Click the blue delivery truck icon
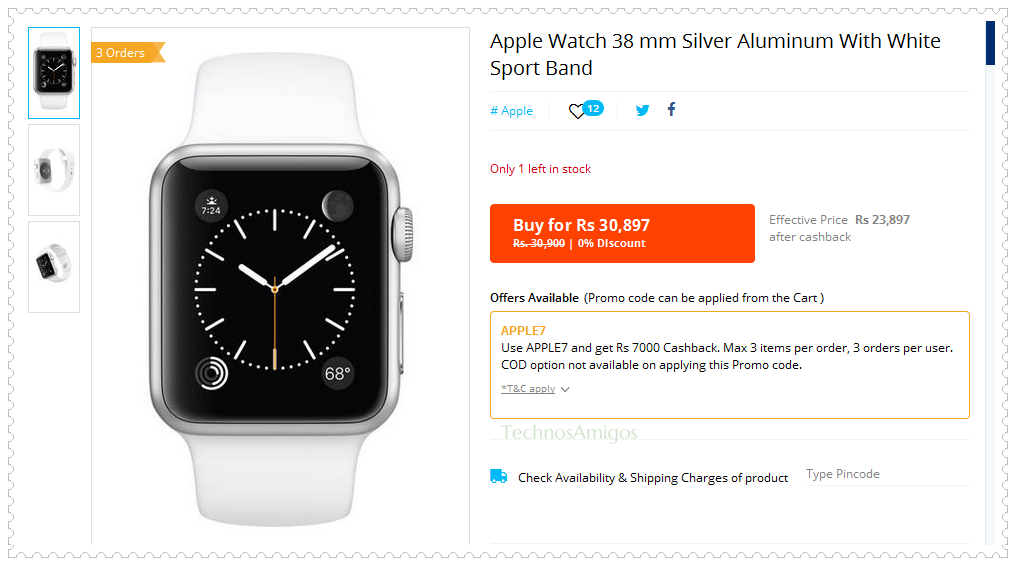Image resolution: width=1016 pixels, height=566 pixels. click(498, 477)
